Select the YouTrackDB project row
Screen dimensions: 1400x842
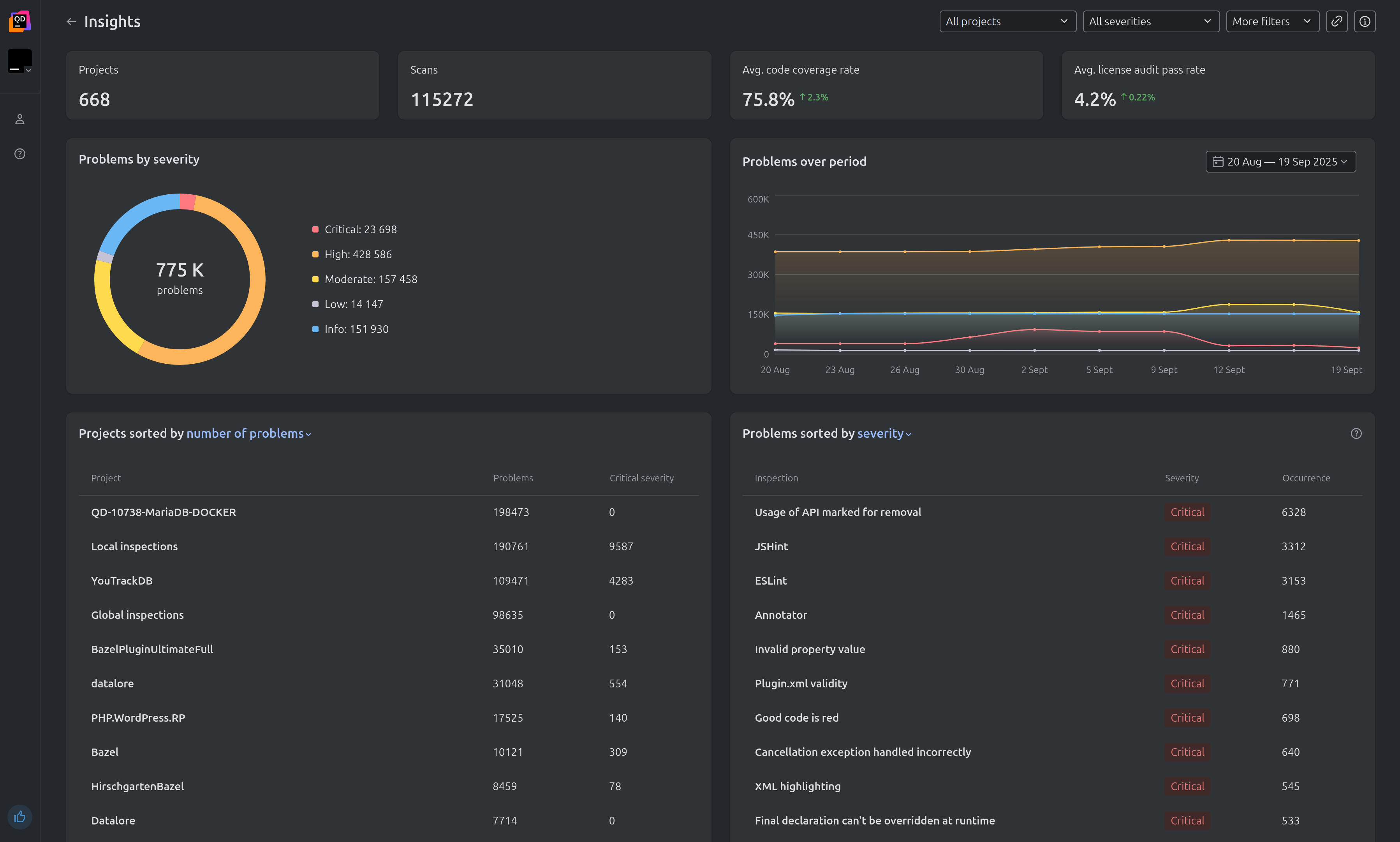122,580
